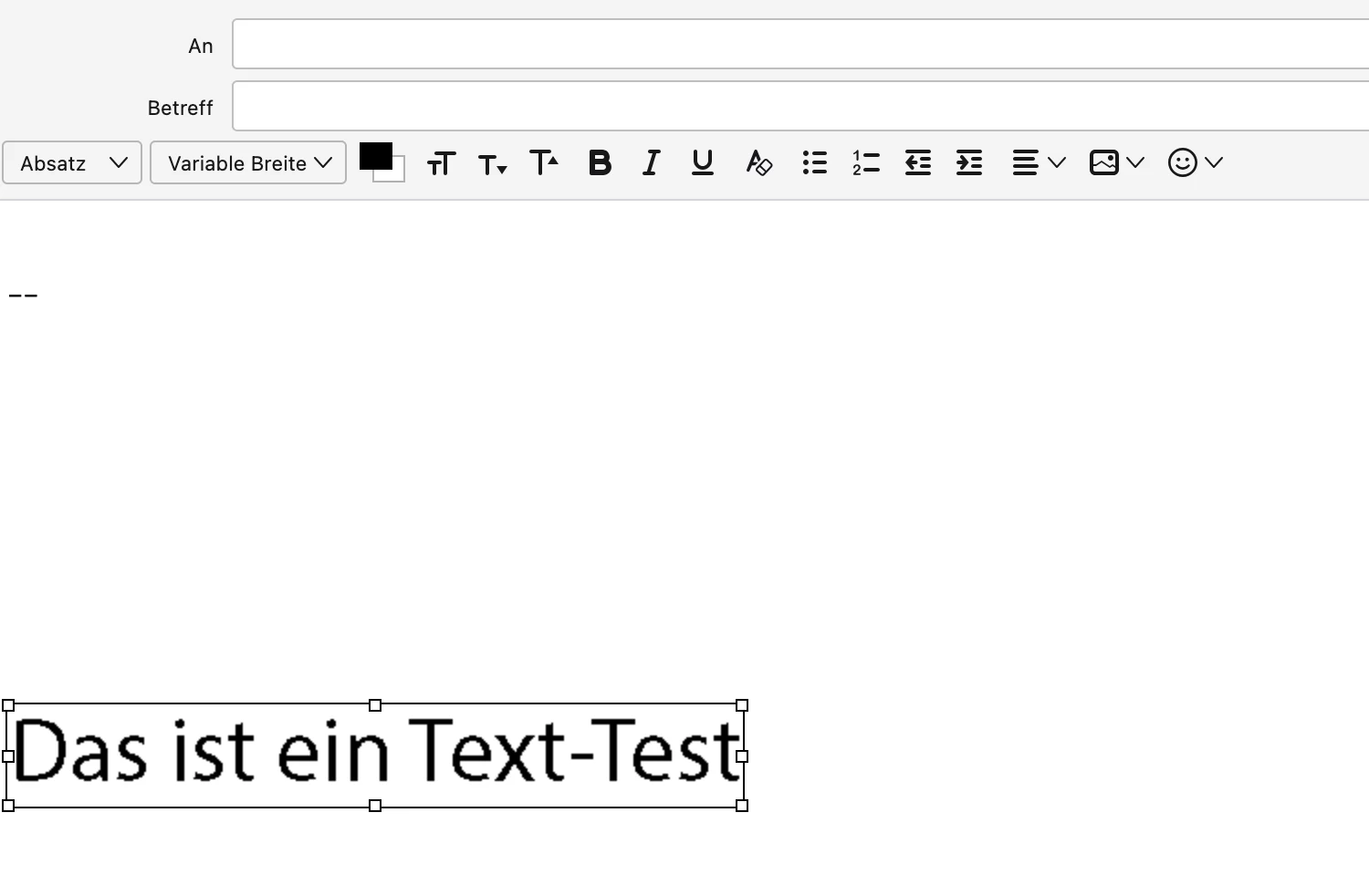Open the insert image dropdown
The height and width of the screenshot is (896, 1369).
coord(1117,162)
